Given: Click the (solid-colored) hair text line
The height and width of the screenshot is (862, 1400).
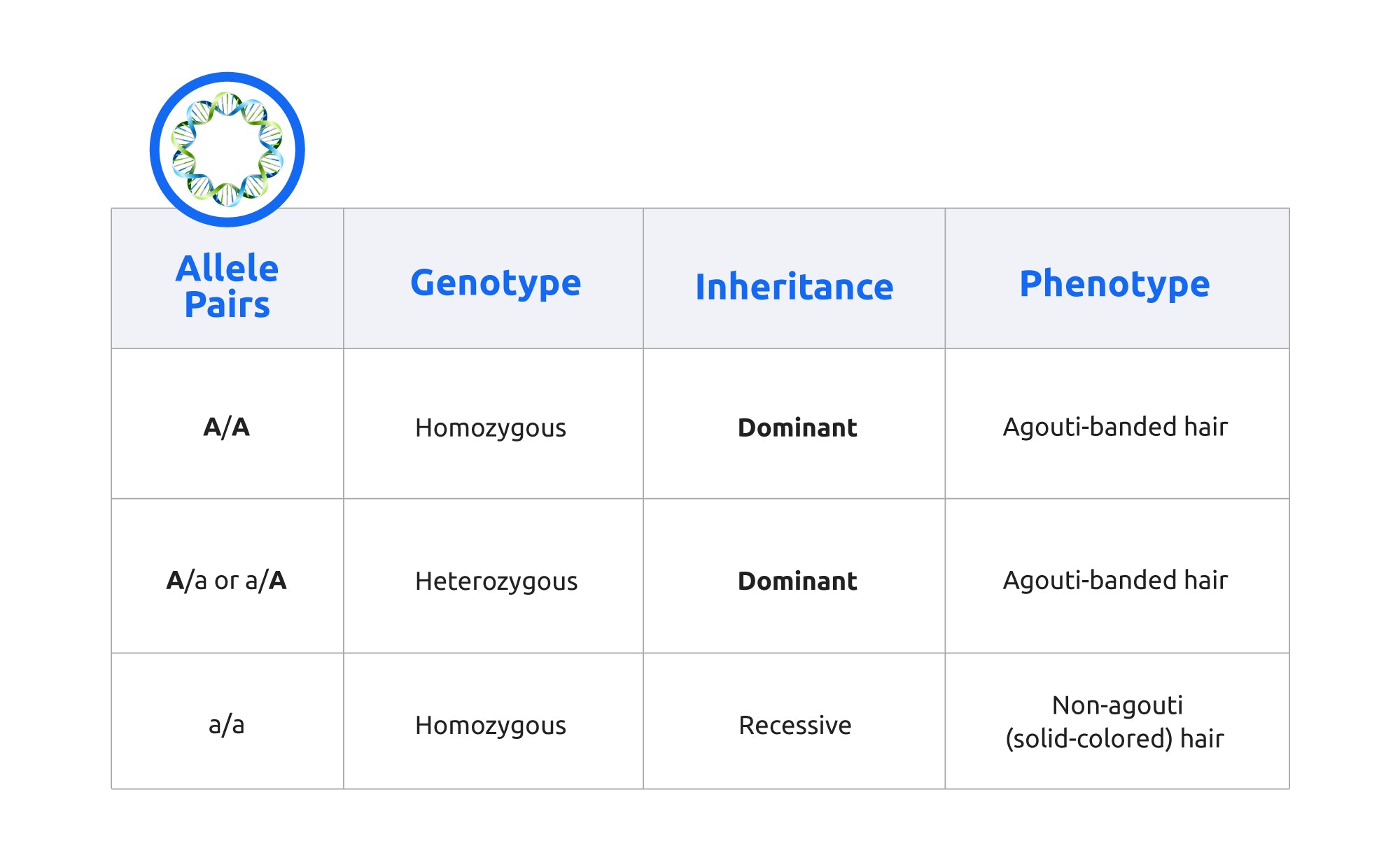Looking at the screenshot, I should click(x=1114, y=739).
